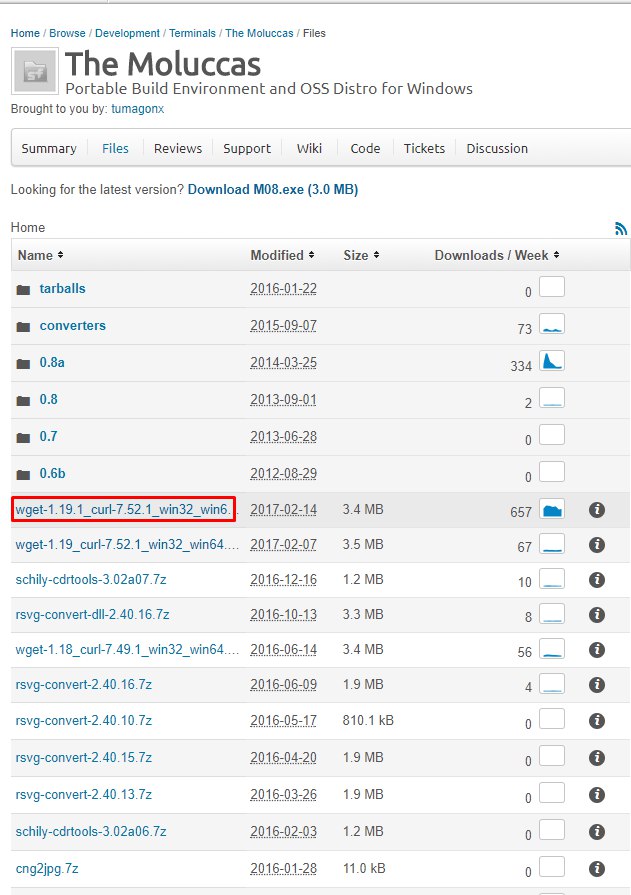The image size is (631, 895).
Task: Open the Support tab
Action: click(x=247, y=148)
